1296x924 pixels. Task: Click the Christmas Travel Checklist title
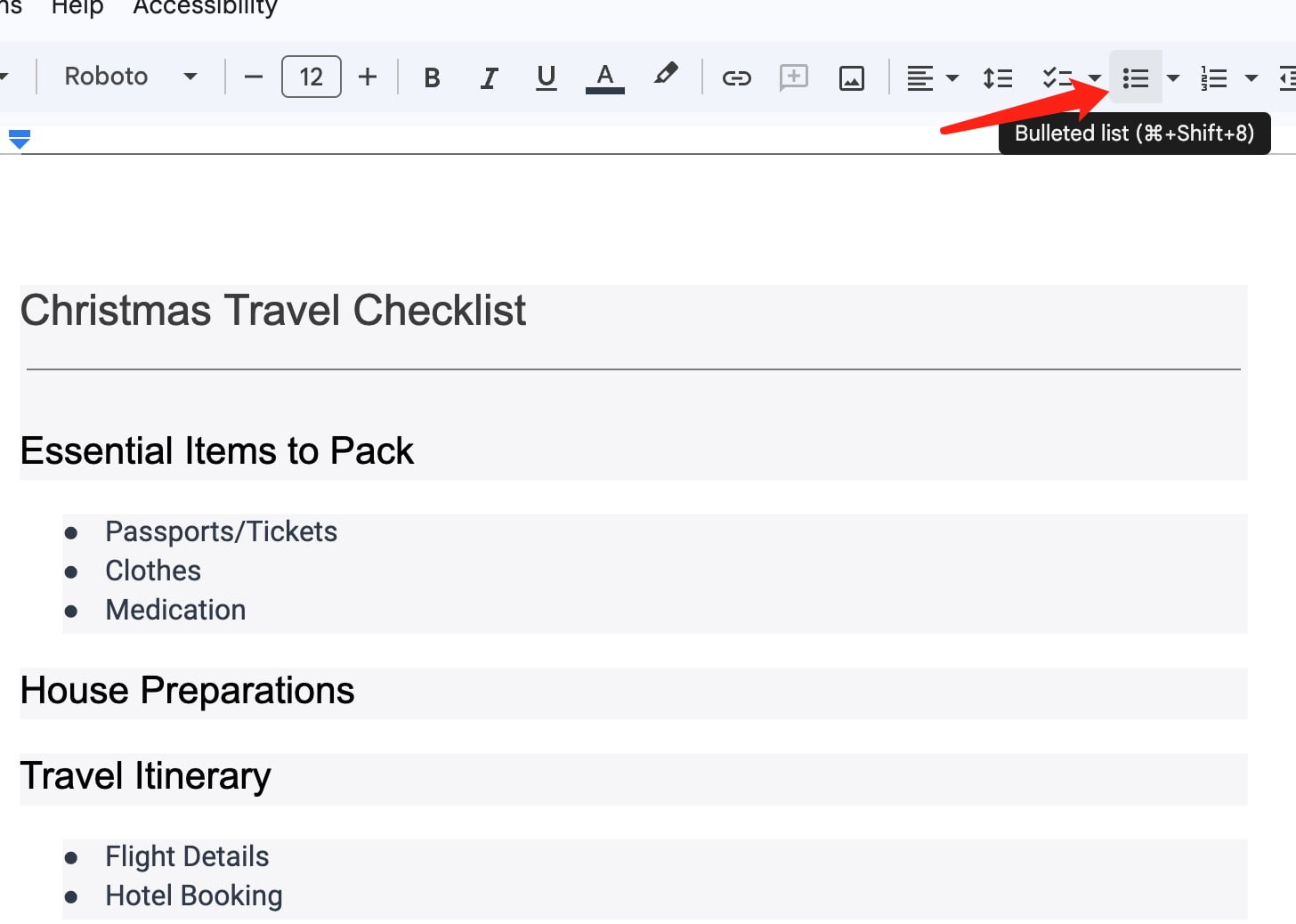pos(273,311)
